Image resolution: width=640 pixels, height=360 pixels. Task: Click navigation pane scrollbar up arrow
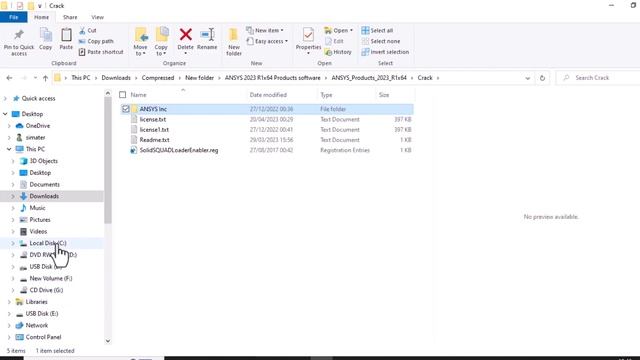(x=108, y=93)
